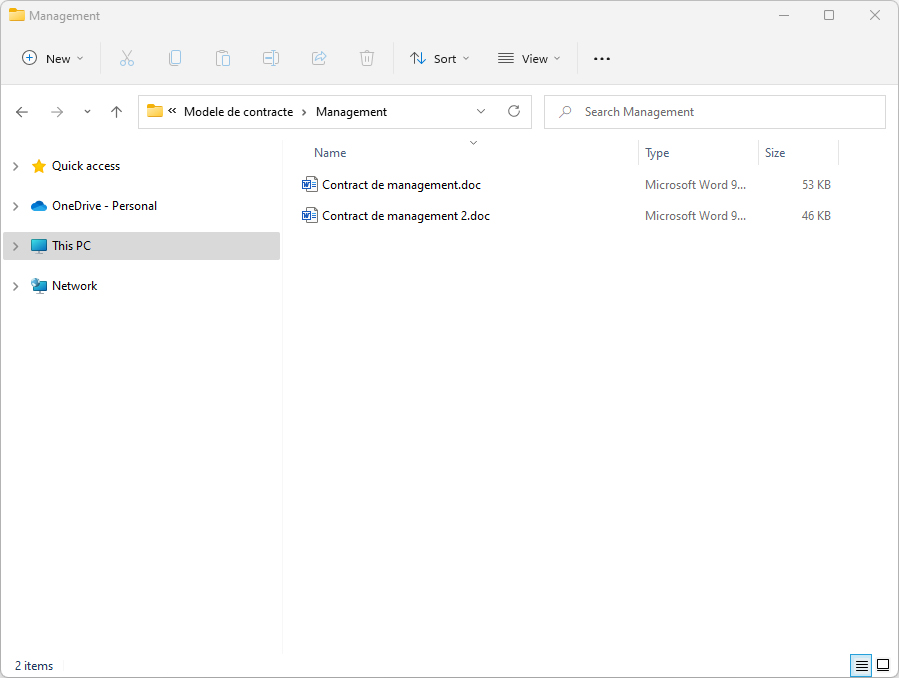899x678 pixels.
Task: Click the double-chevron hidden path button
Action: click(x=172, y=111)
